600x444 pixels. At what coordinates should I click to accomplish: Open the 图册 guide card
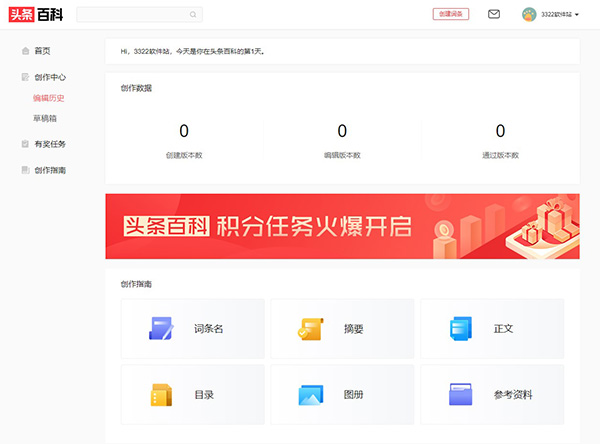[342, 395]
